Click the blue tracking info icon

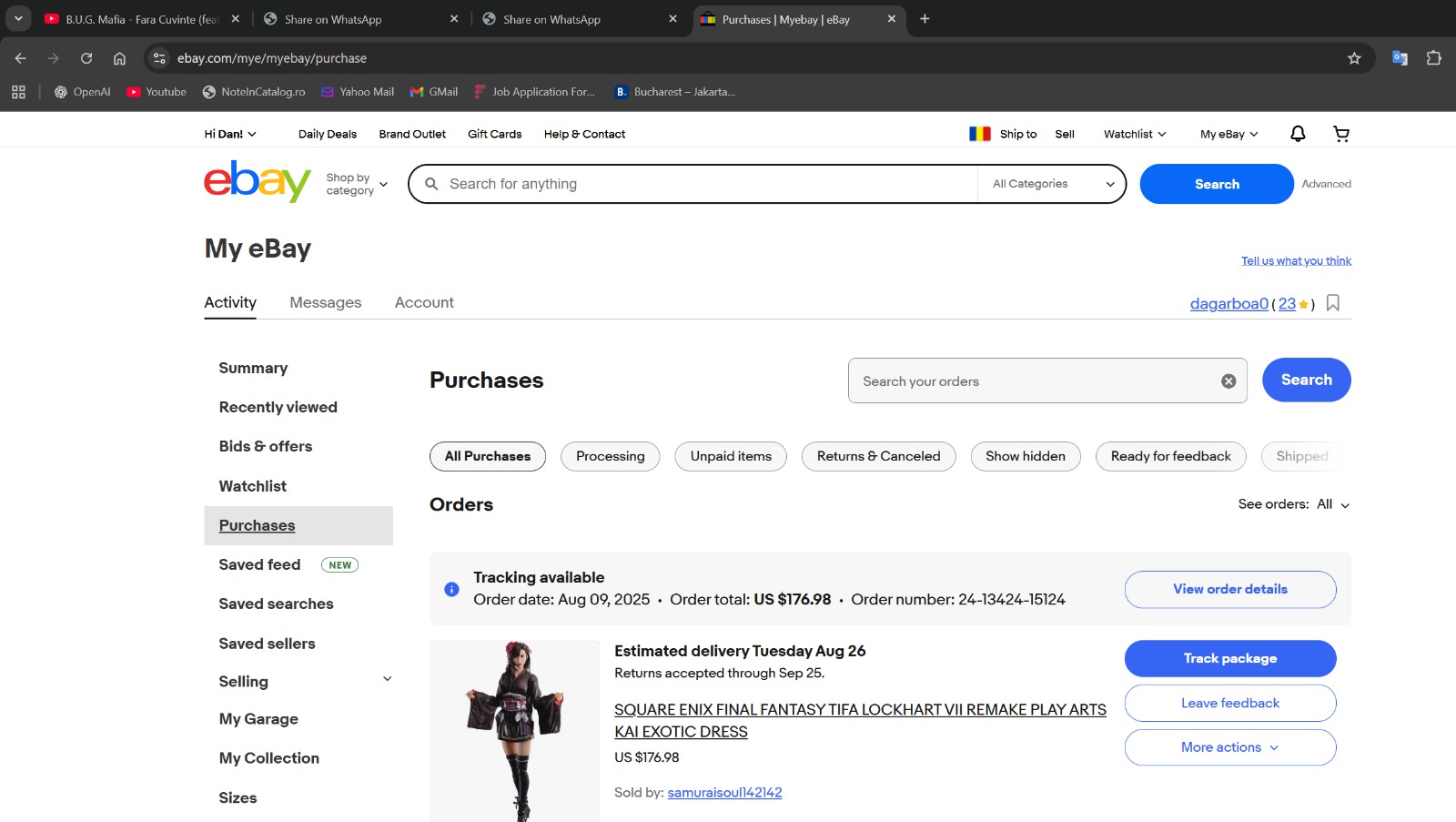(451, 589)
